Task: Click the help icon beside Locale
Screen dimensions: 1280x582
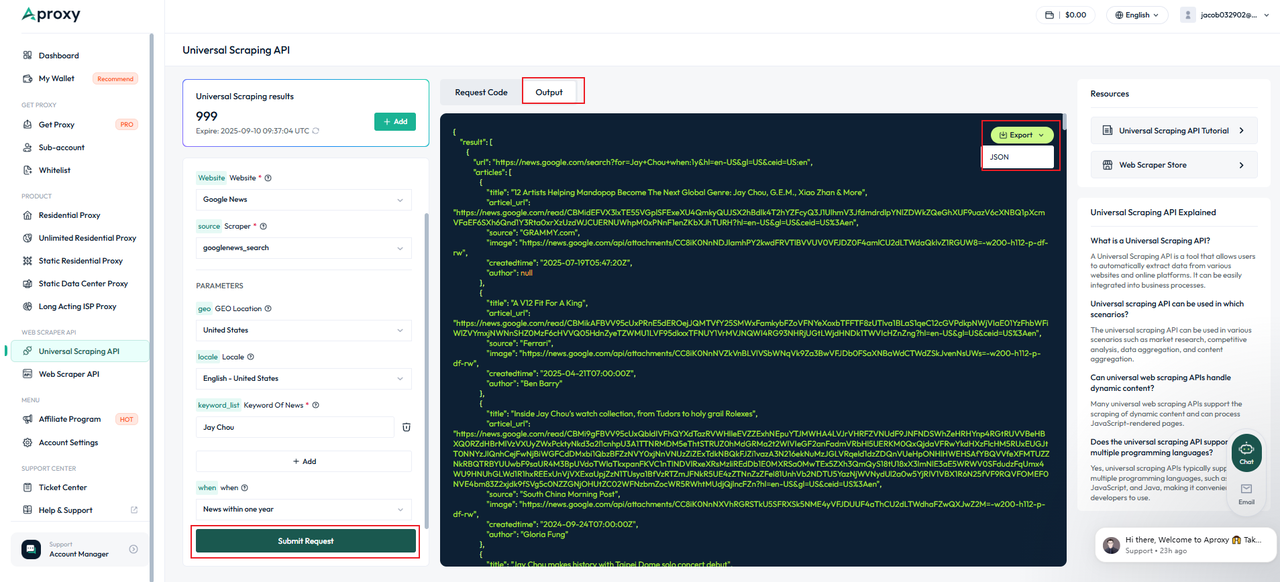Action: point(250,357)
